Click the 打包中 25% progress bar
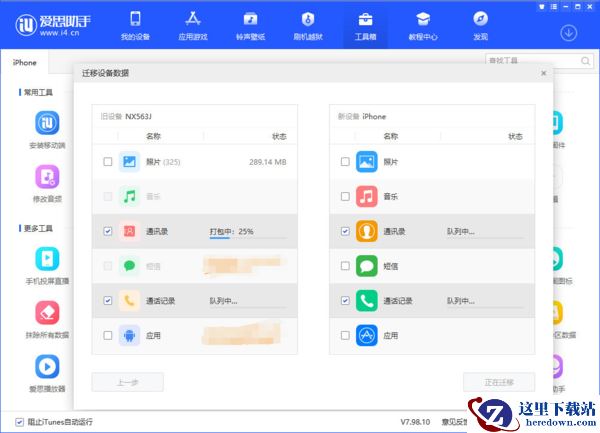 (248, 238)
